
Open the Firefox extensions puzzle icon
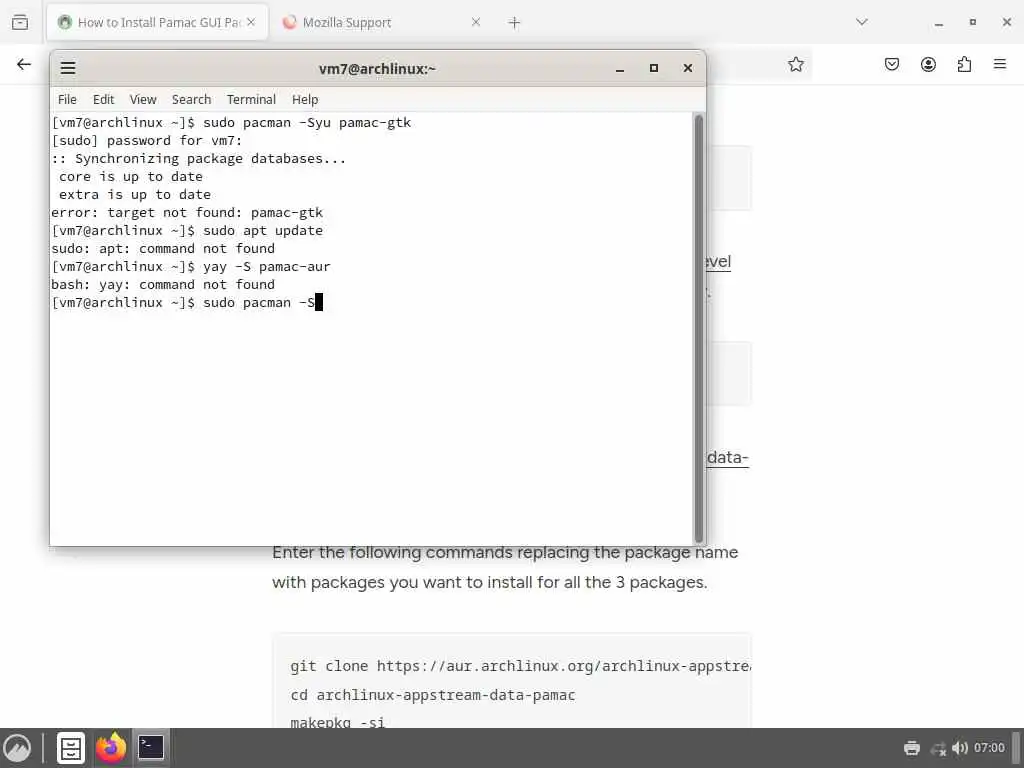[x=964, y=64]
